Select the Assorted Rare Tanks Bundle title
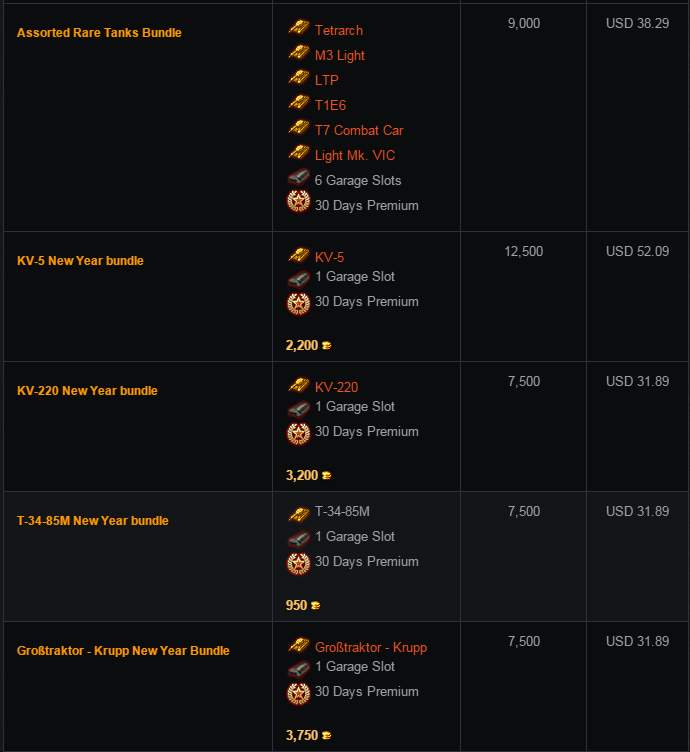The width and height of the screenshot is (690, 752). pyautogui.click(x=99, y=33)
